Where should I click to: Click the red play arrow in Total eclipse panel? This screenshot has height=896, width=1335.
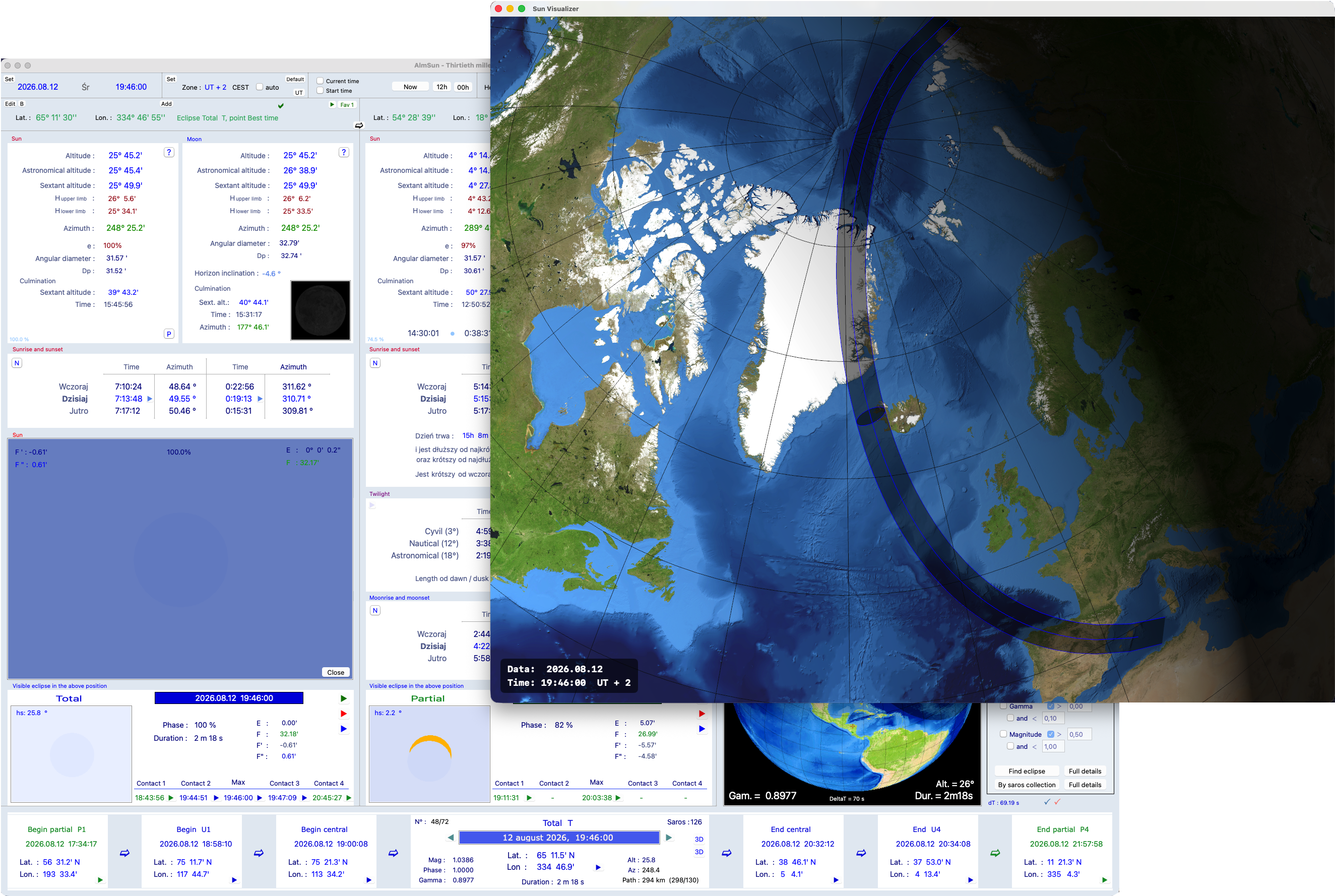click(x=344, y=713)
